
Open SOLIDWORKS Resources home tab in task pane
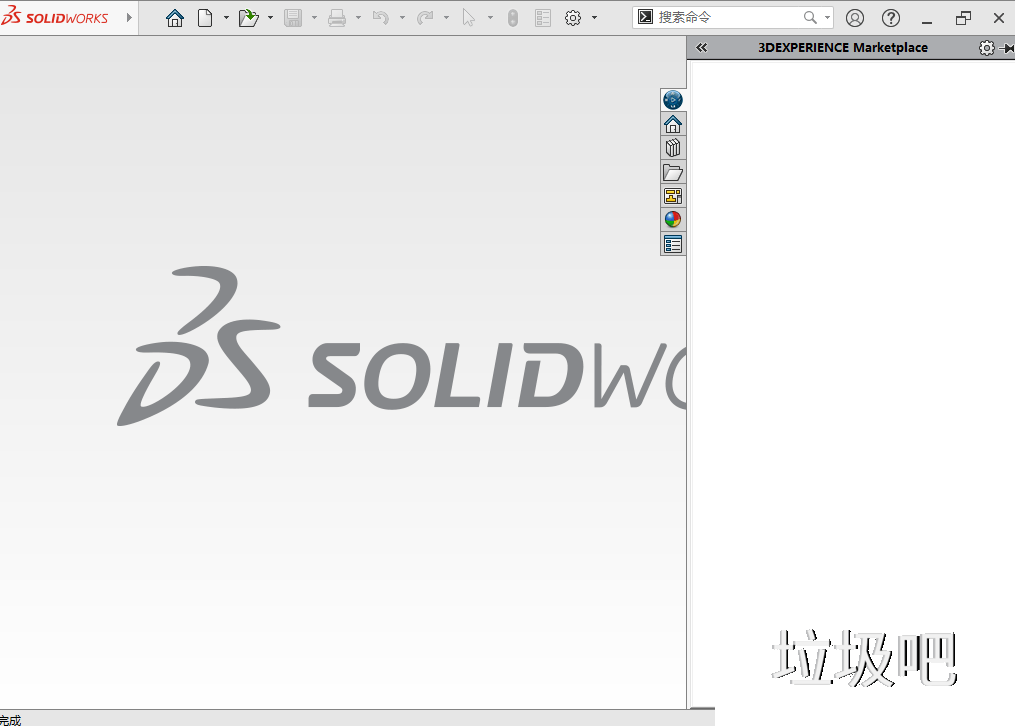[673, 124]
